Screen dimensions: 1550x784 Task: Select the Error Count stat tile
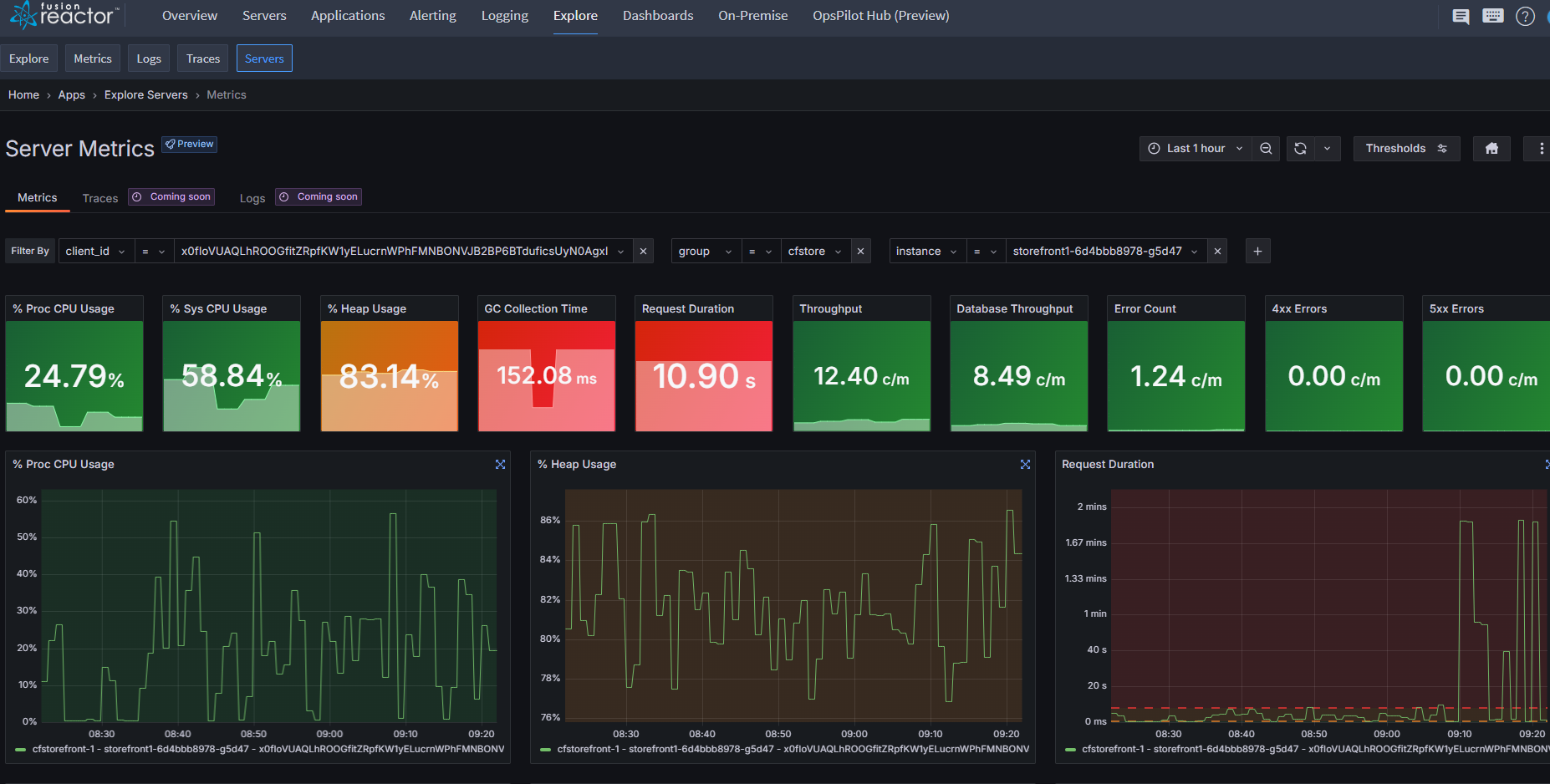pyautogui.click(x=1176, y=364)
